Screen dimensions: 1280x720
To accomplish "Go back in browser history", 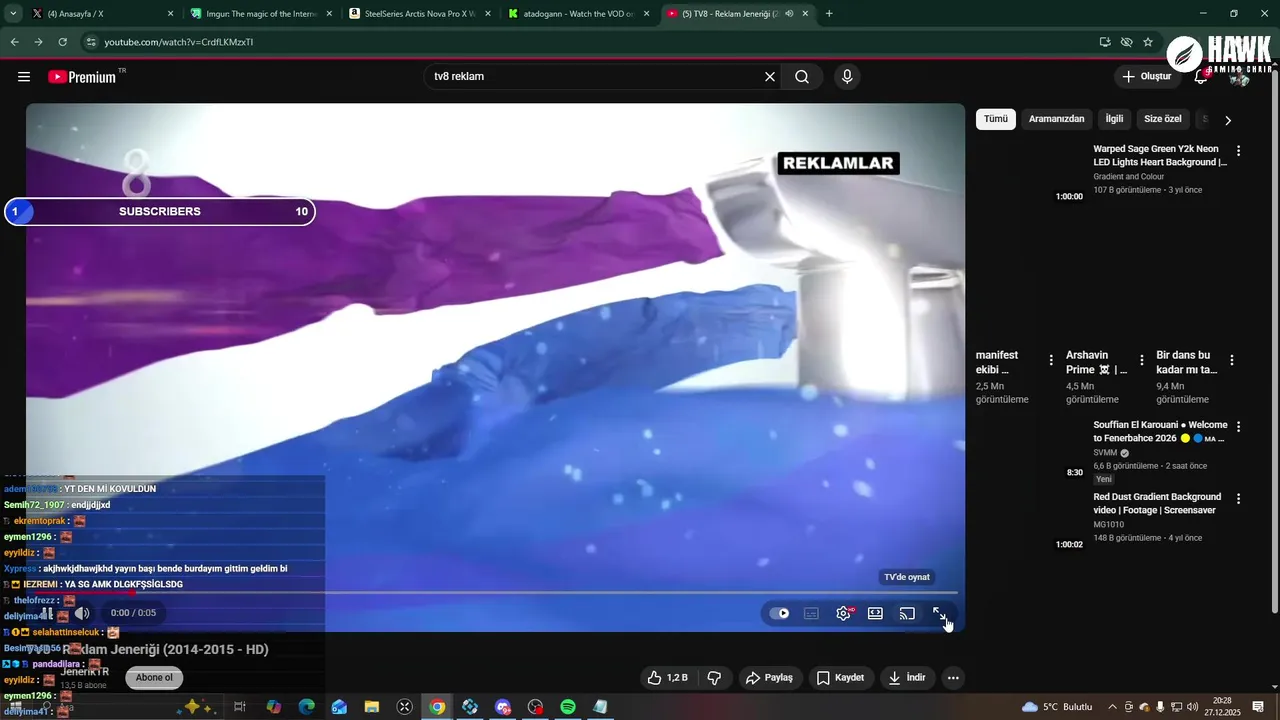I will pos(14,42).
